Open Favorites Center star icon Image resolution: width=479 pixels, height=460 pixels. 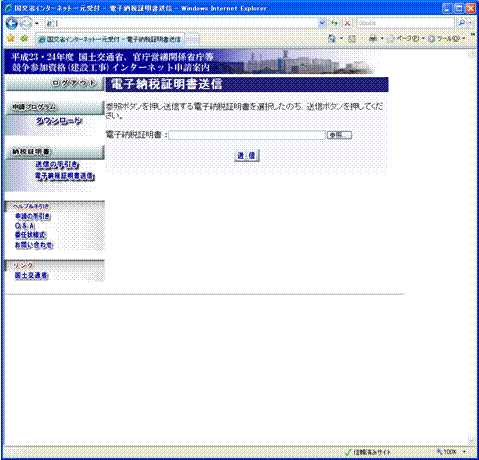11,39
